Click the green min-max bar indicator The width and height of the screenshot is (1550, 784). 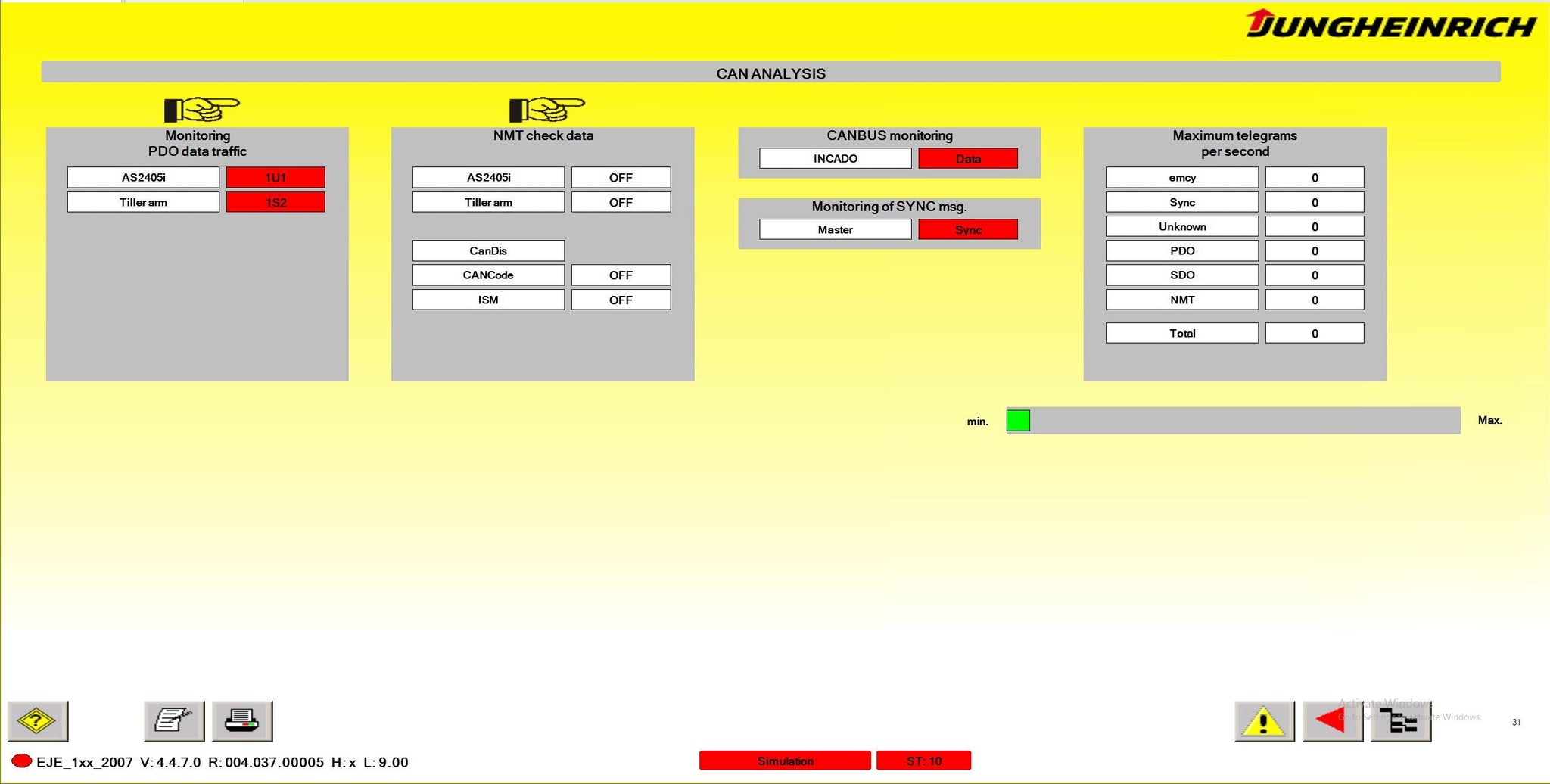pyautogui.click(x=1018, y=420)
